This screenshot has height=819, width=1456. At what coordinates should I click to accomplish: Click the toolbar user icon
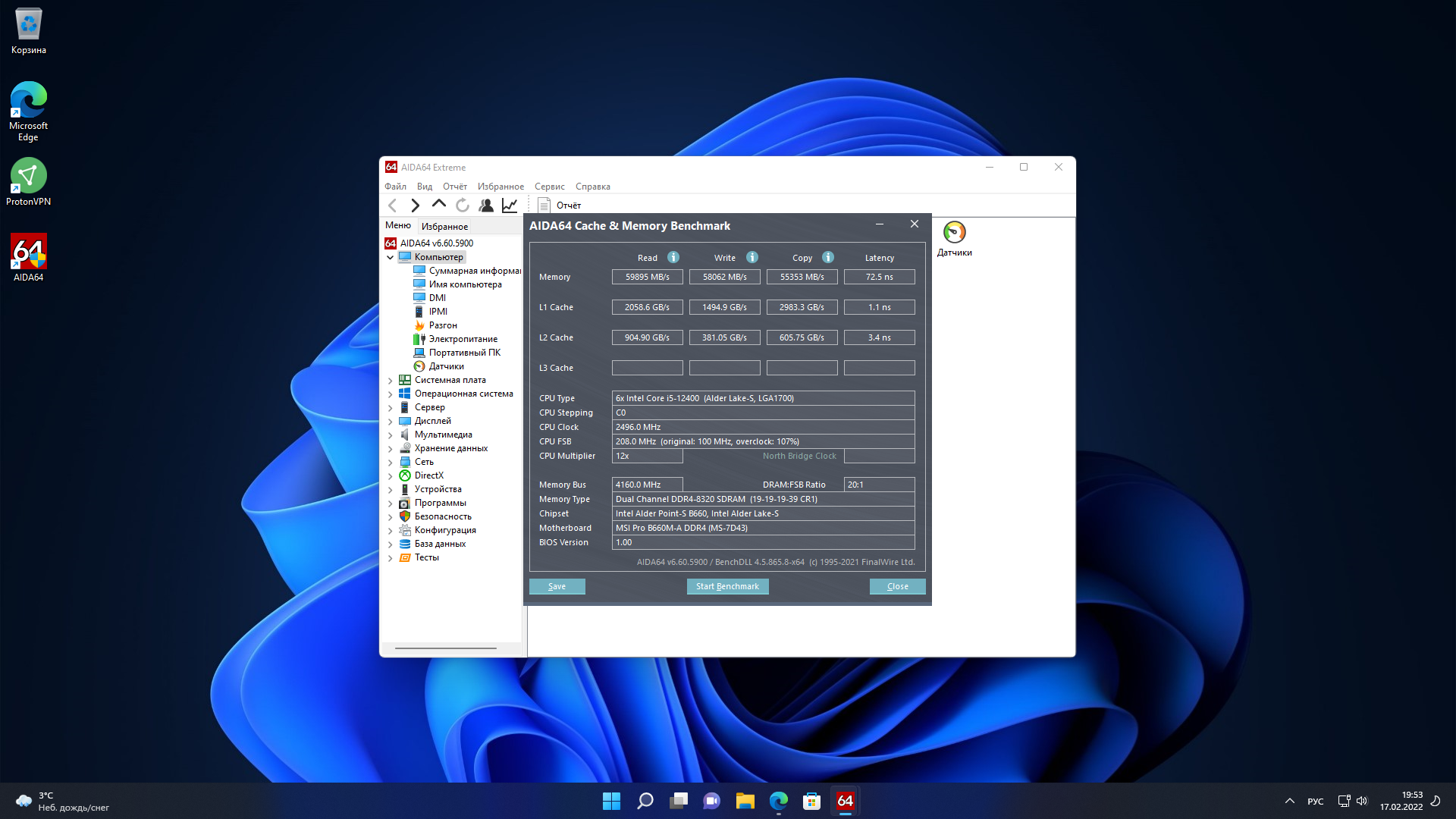(x=486, y=205)
